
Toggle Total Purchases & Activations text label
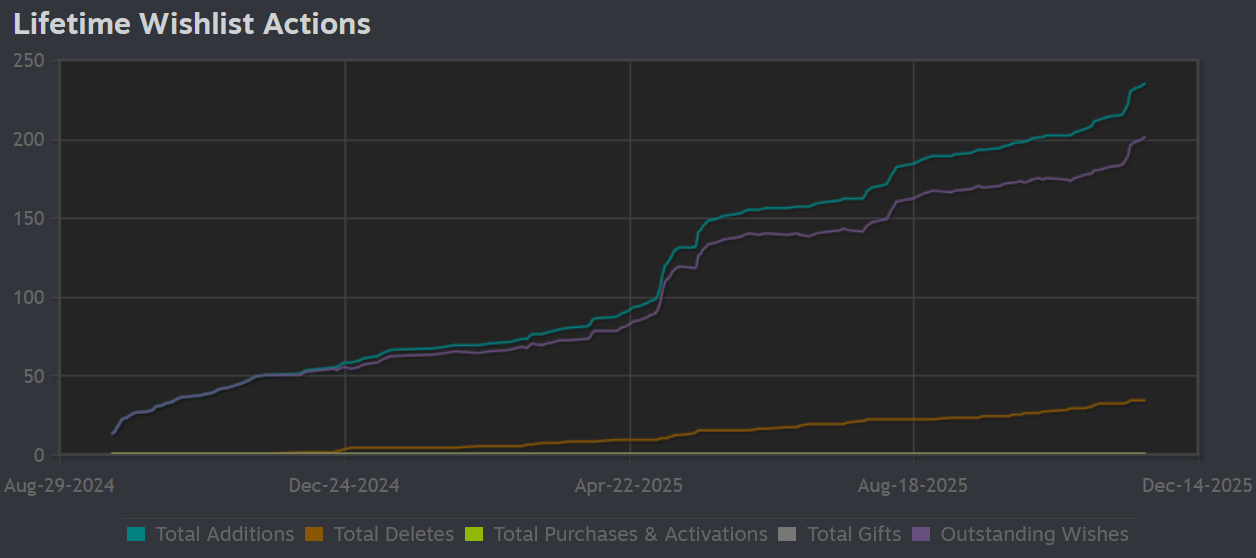point(630,535)
